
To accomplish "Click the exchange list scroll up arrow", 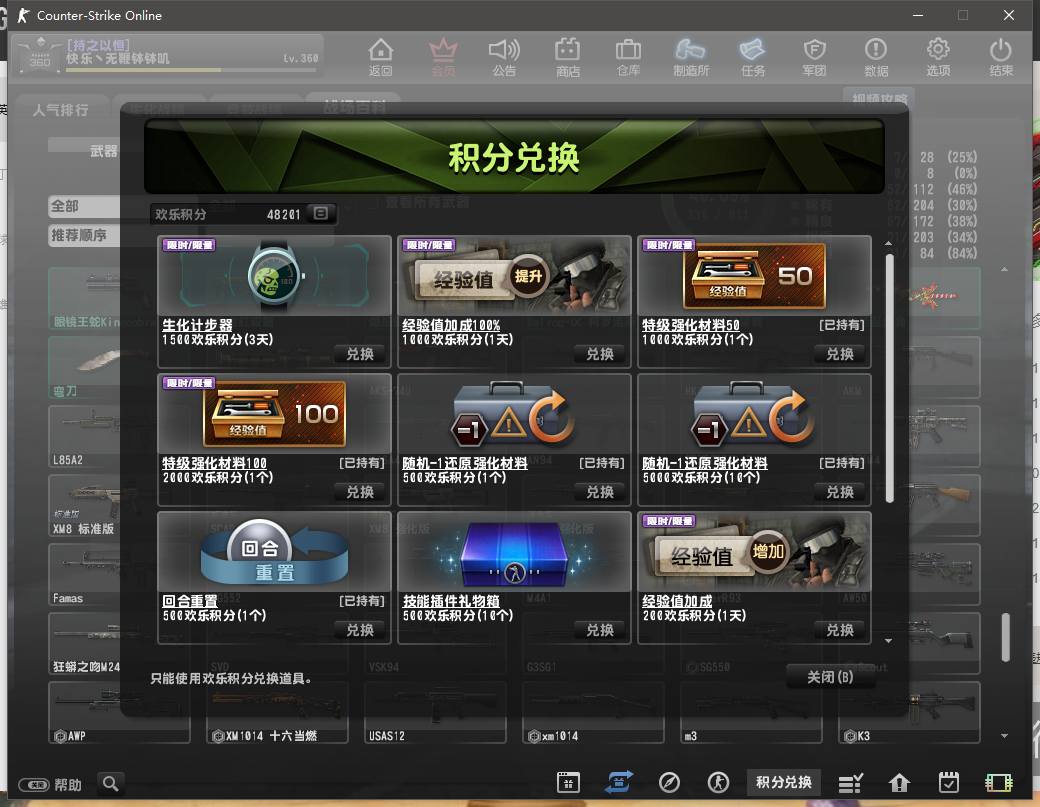I will [889, 244].
